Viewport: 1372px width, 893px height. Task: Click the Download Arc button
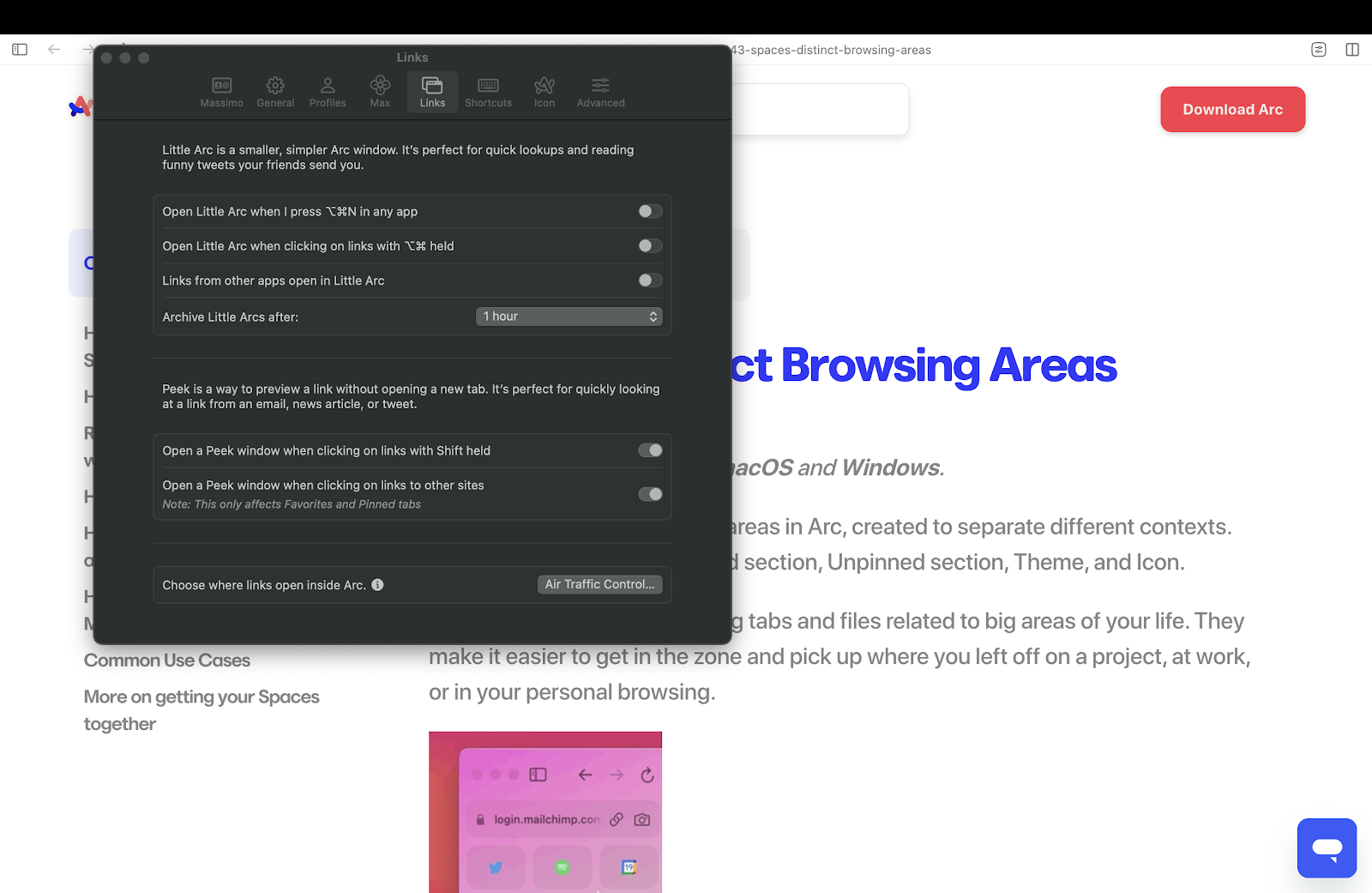[1232, 110]
